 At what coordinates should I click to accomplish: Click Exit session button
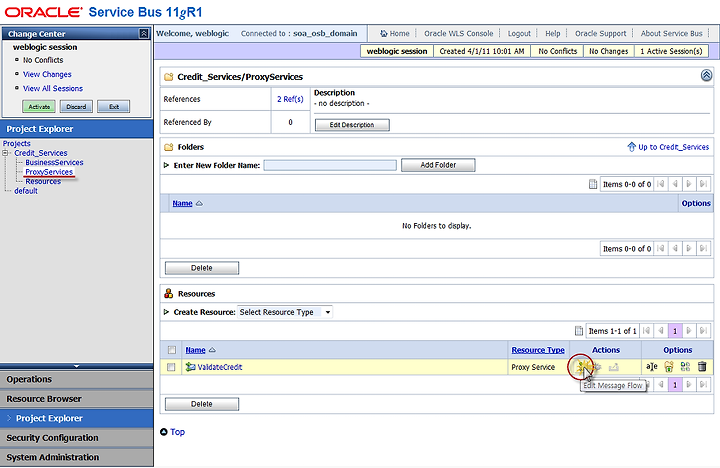click(113, 107)
